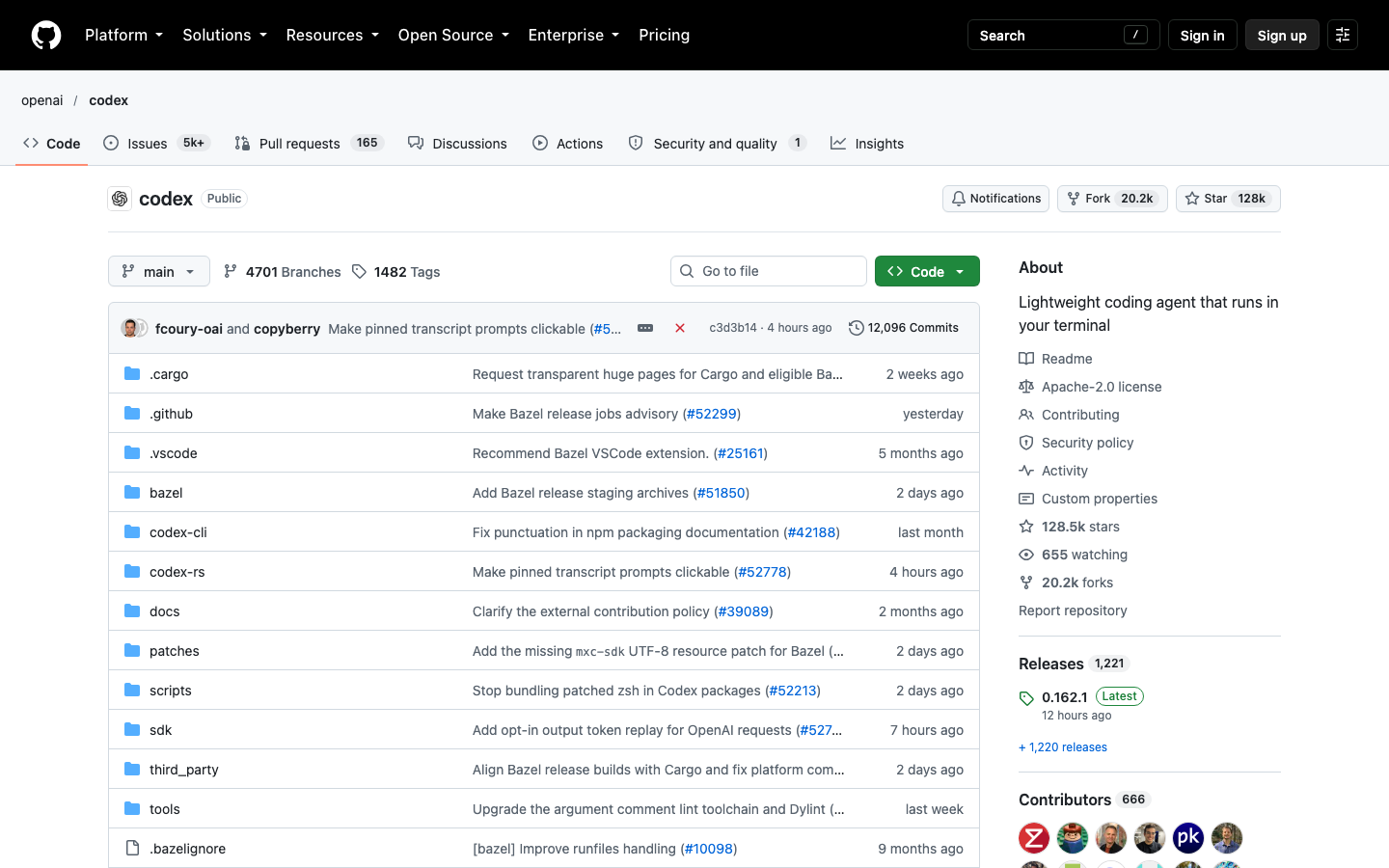
Task: Switch to the Issues tab
Action: [156, 143]
